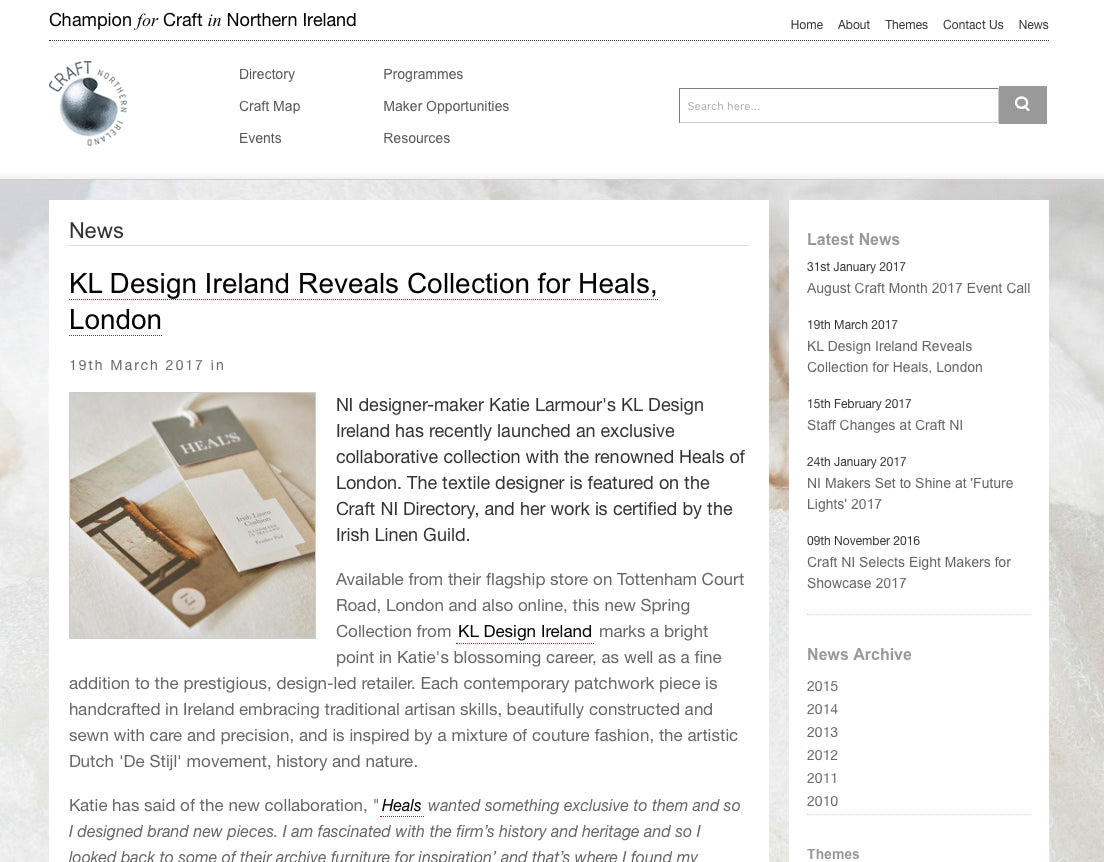The image size is (1104, 862).
Task: Open the Directory section
Action: [x=267, y=74]
